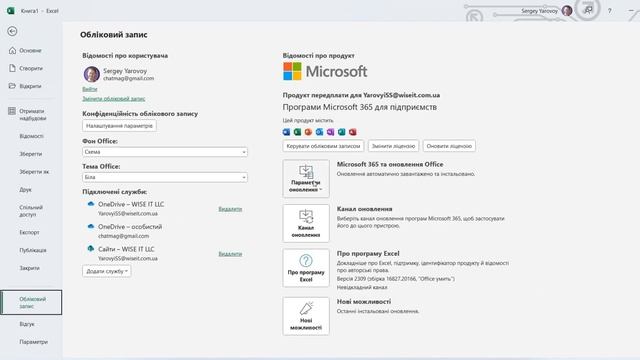Open the Основне home page

(31, 51)
